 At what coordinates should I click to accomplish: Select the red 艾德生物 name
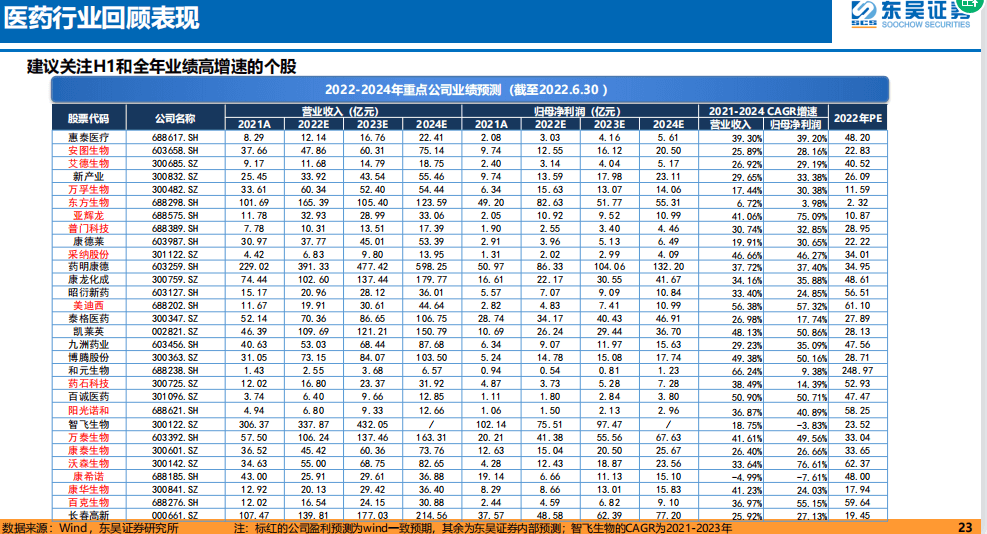point(89,163)
